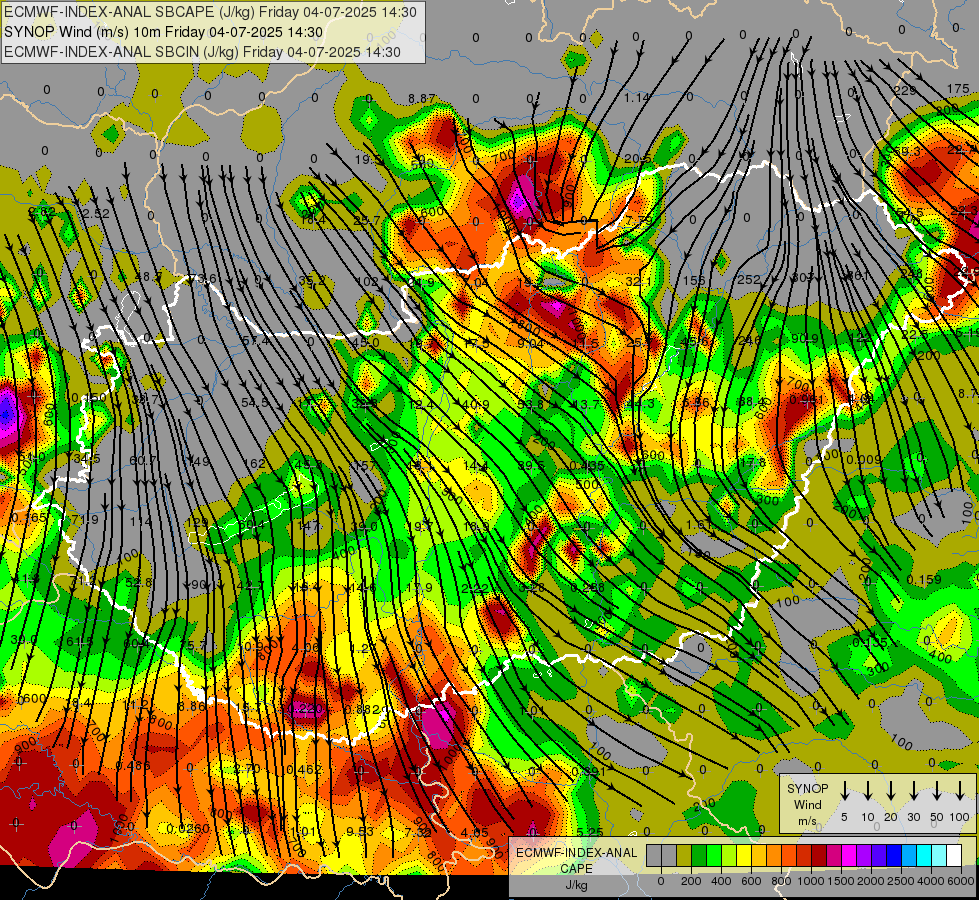Image resolution: width=979 pixels, height=900 pixels.
Task: Click the 'ECMWF-INDEX-ANAL CAPE J/kg' legend label
Action: tap(576, 868)
